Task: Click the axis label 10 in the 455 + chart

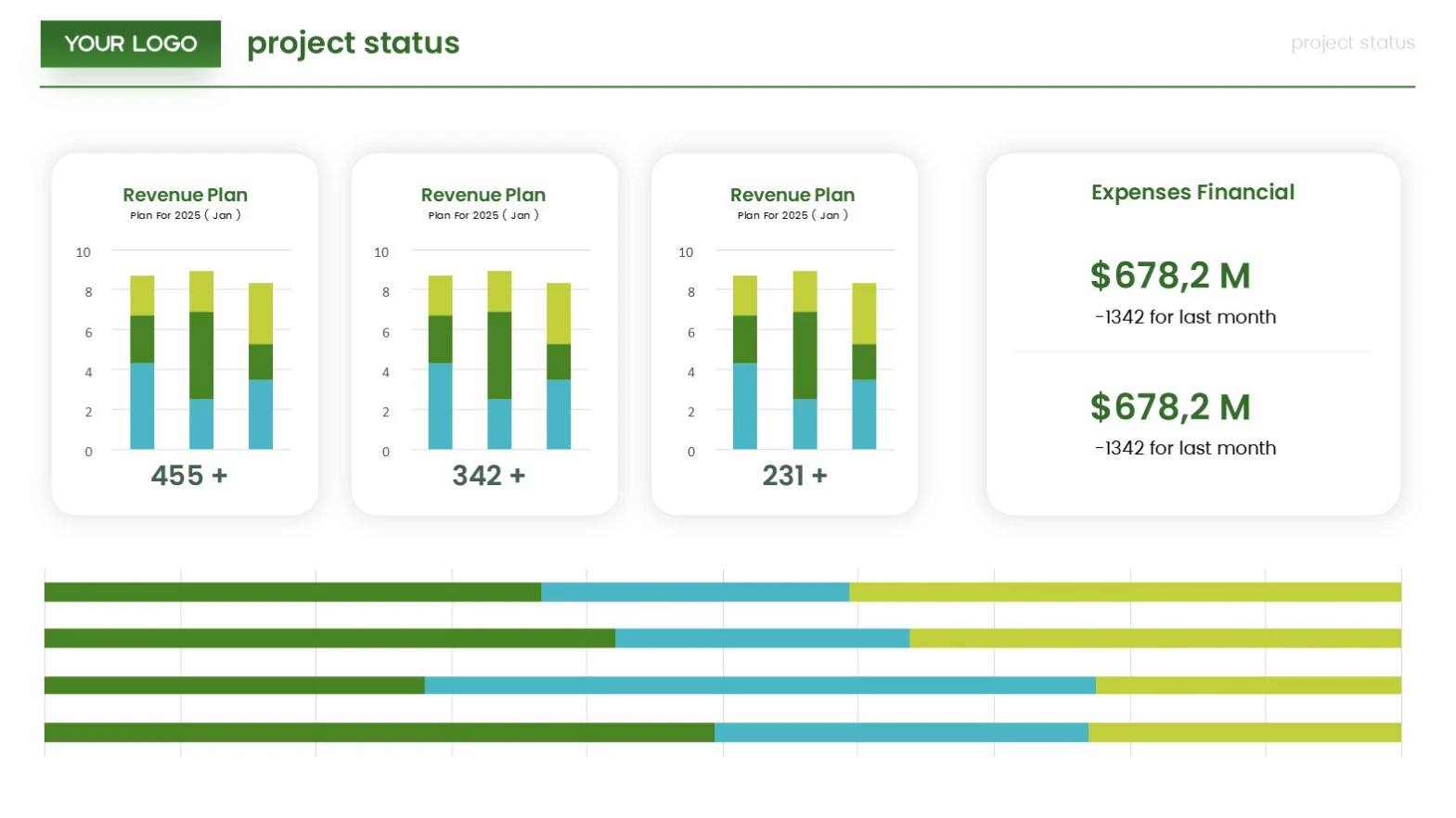Action: click(84, 252)
